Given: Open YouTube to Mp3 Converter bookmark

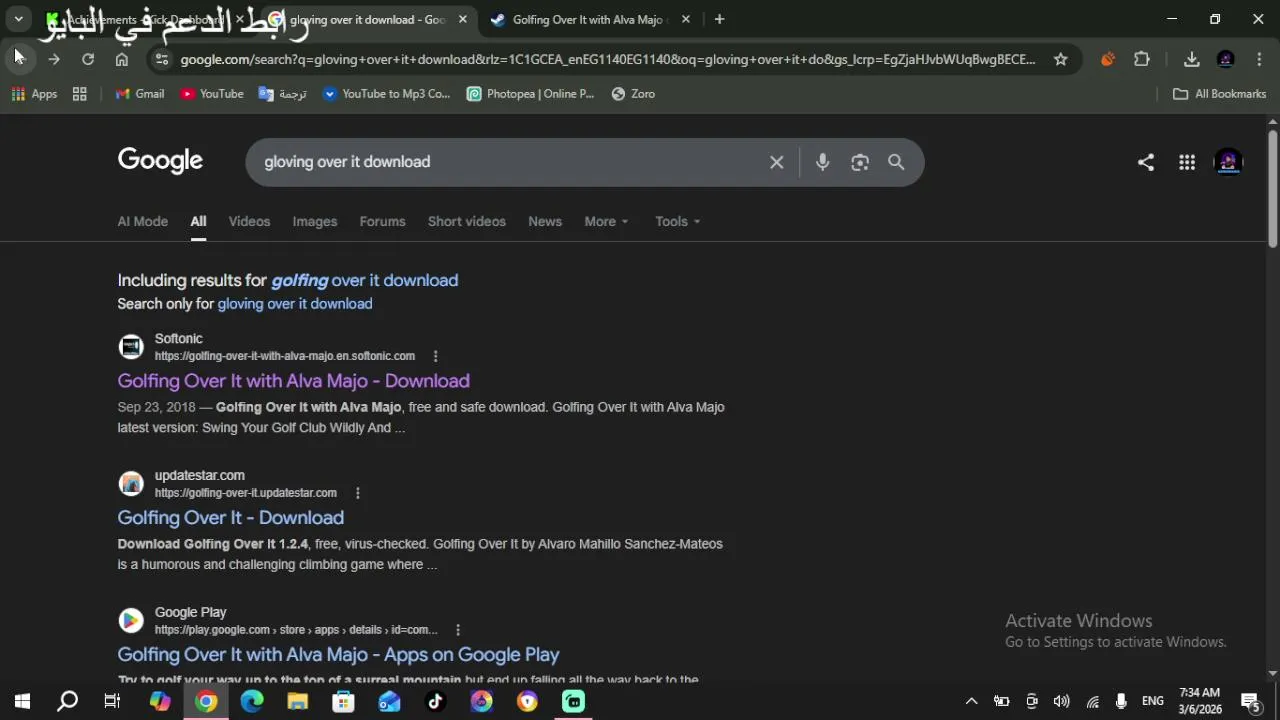Looking at the screenshot, I should pyautogui.click(x=386, y=94).
